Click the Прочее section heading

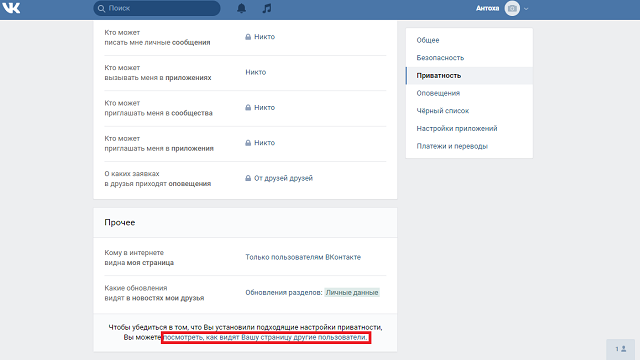(120, 222)
